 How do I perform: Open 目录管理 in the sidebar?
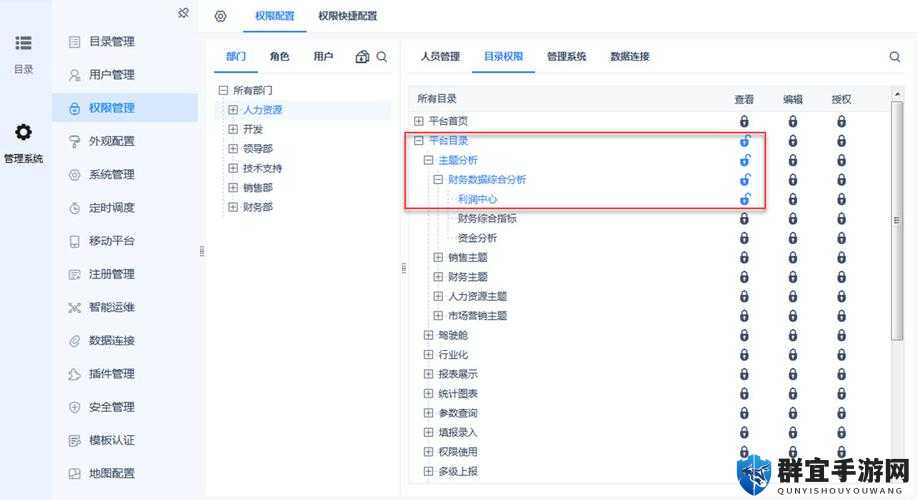pos(112,42)
